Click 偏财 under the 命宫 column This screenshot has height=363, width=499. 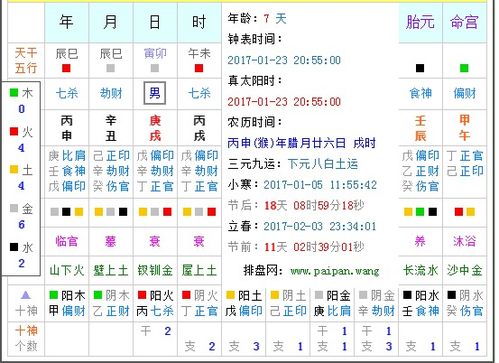[464, 93]
